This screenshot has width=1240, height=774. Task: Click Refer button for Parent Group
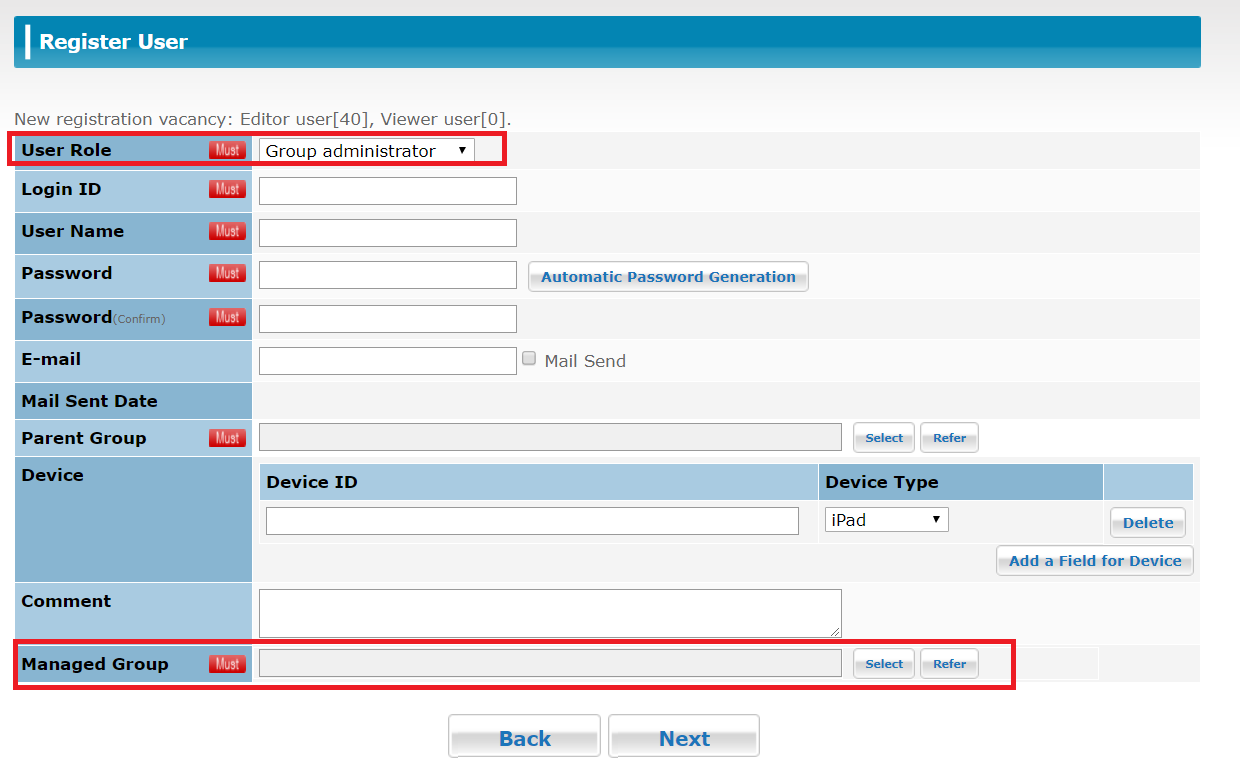(x=949, y=438)
